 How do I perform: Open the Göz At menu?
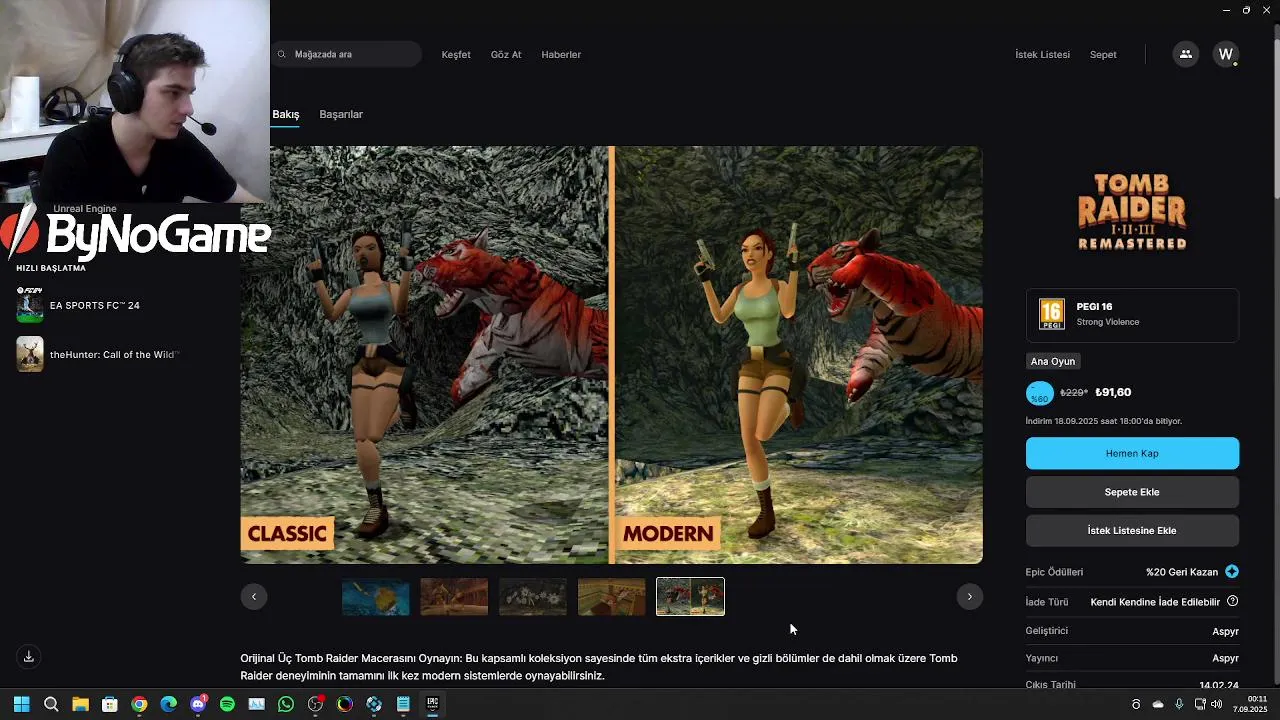506,54
